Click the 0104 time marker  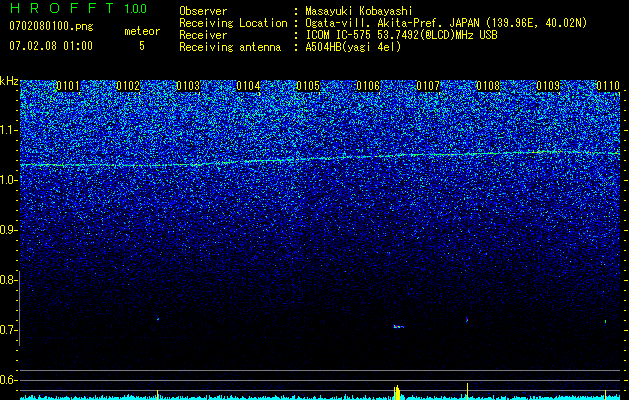click(248, 86)
